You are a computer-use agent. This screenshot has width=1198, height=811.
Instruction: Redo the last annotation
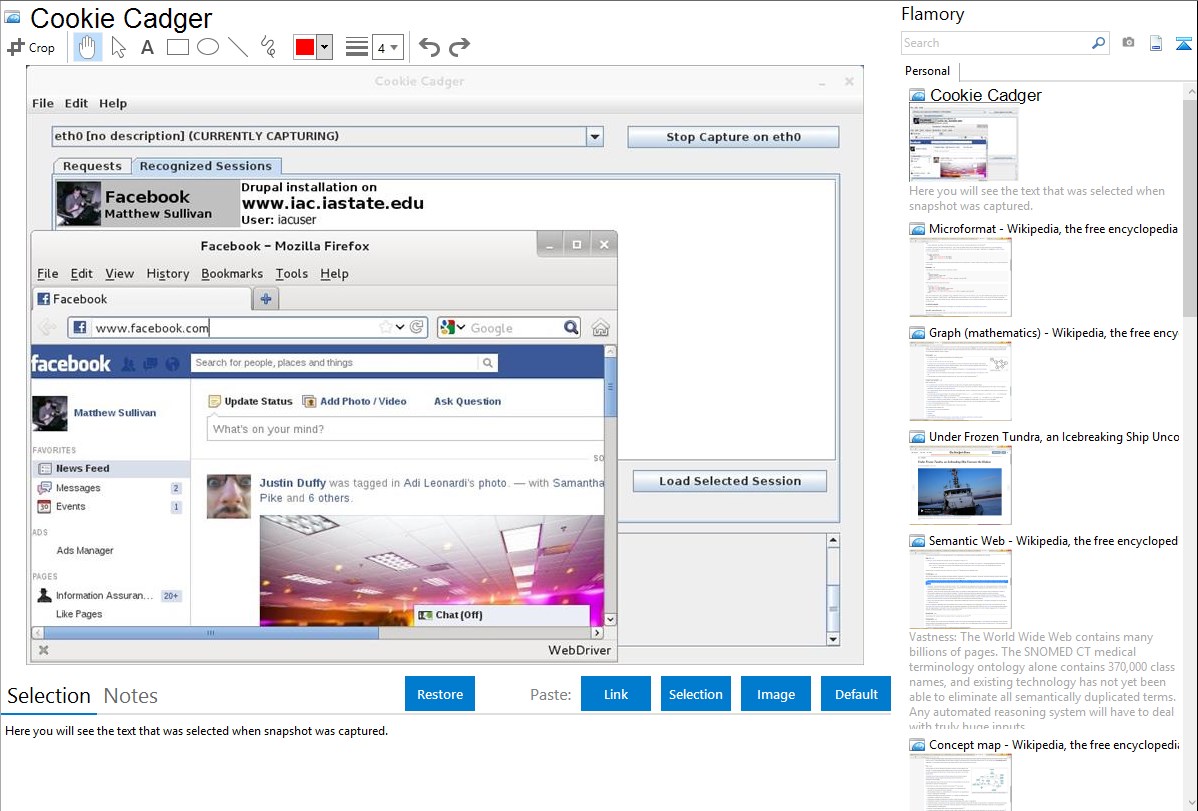point(459,47)
